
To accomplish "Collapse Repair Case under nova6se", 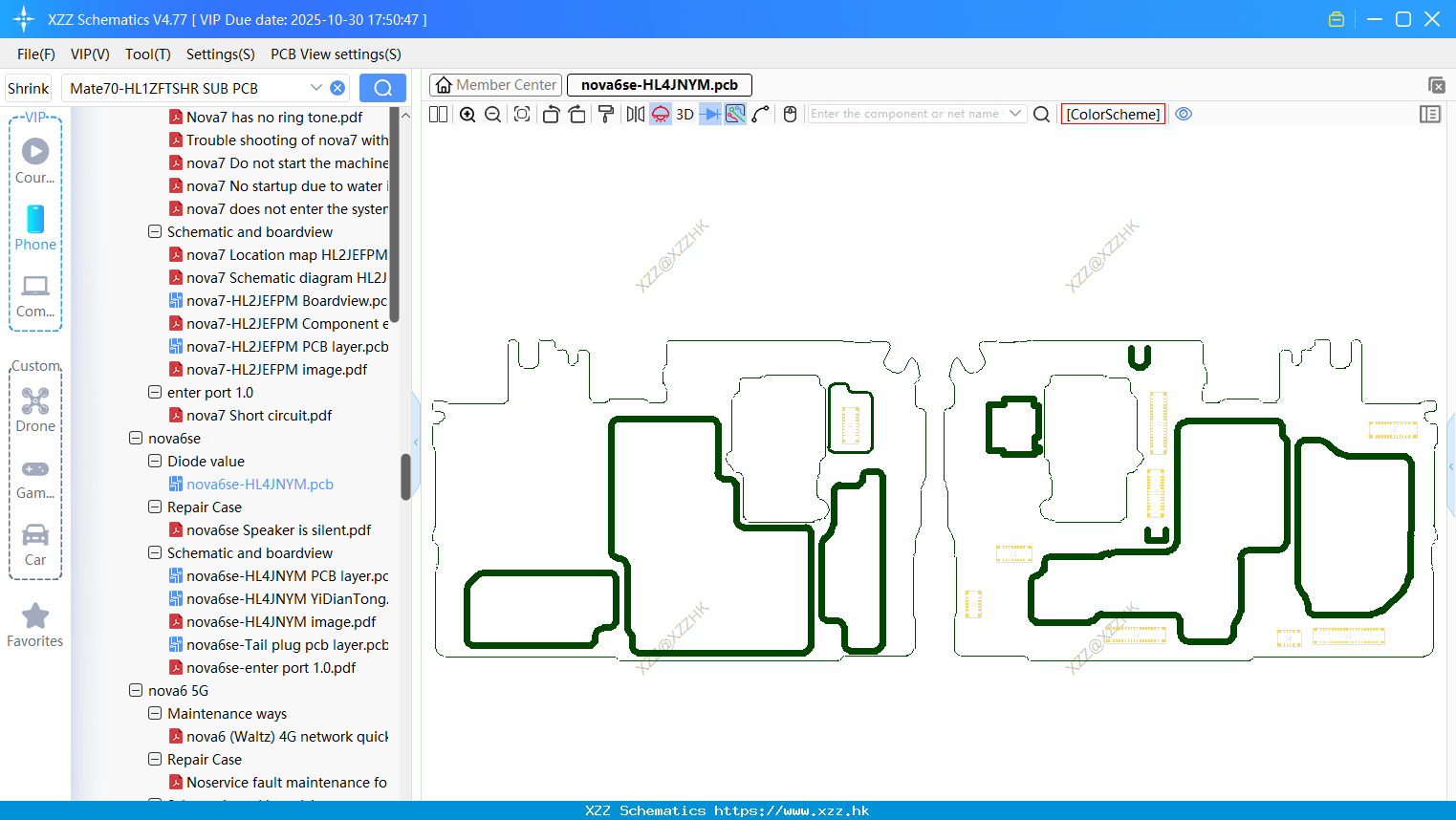I will pyautogui.click(x=155, y=507).
